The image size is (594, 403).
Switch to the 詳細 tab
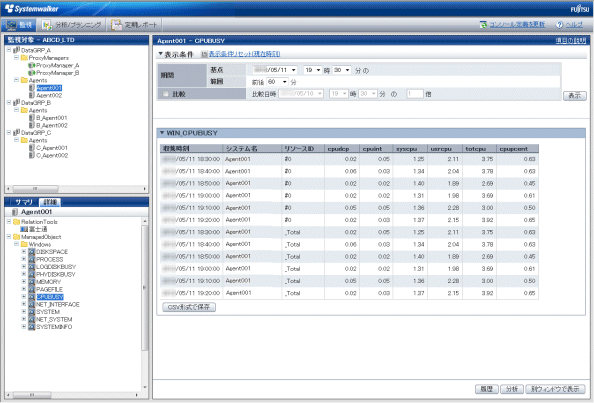click(50, 202)
